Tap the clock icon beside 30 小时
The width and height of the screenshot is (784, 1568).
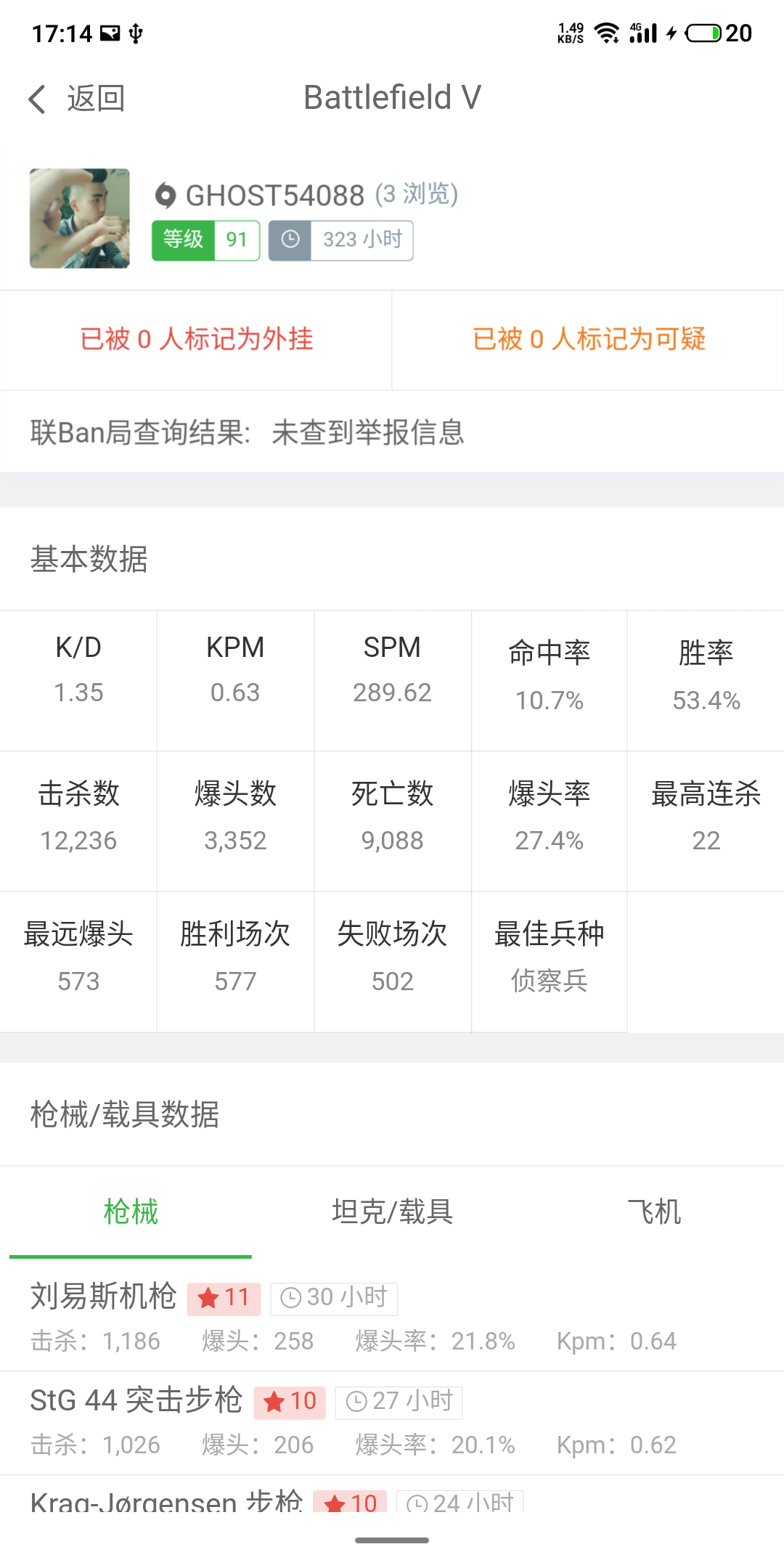coord(290,1298)
